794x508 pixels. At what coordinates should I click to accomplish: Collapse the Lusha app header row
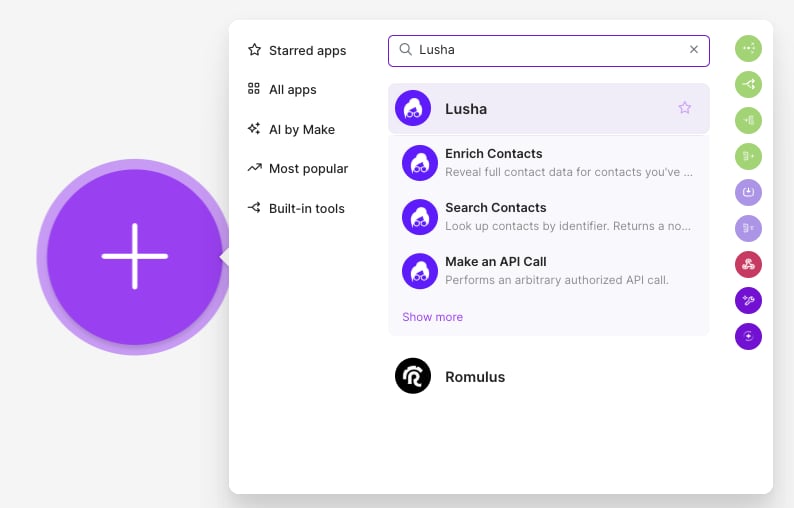click(x=549, y=108)
